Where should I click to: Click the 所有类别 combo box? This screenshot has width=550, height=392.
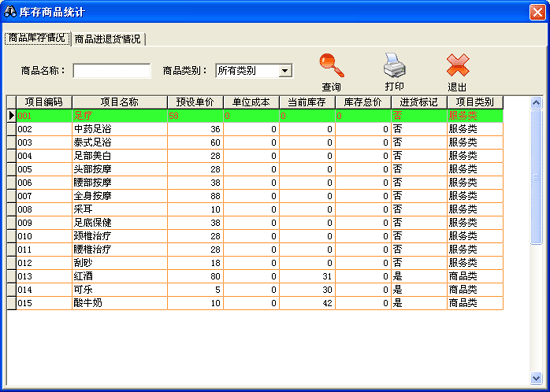(254, 71)
